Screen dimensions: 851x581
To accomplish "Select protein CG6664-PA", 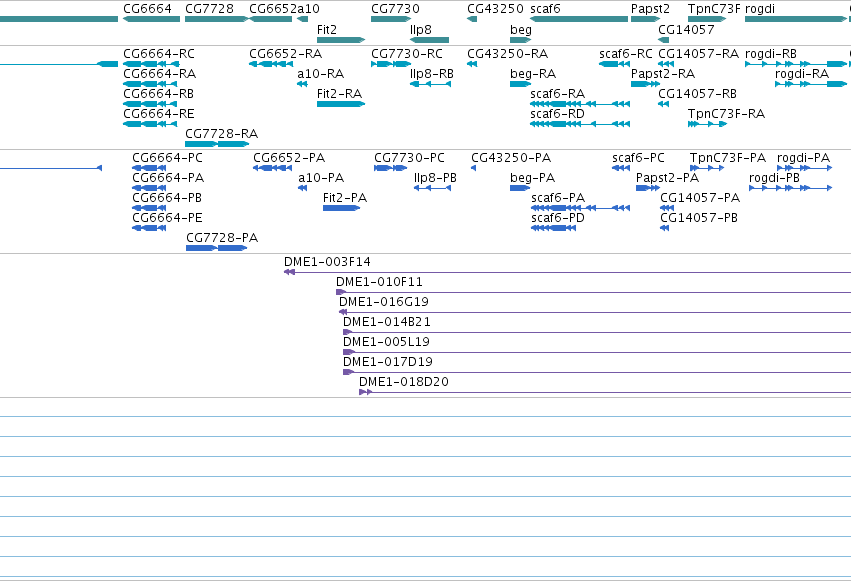I will [x=149, y=188].
